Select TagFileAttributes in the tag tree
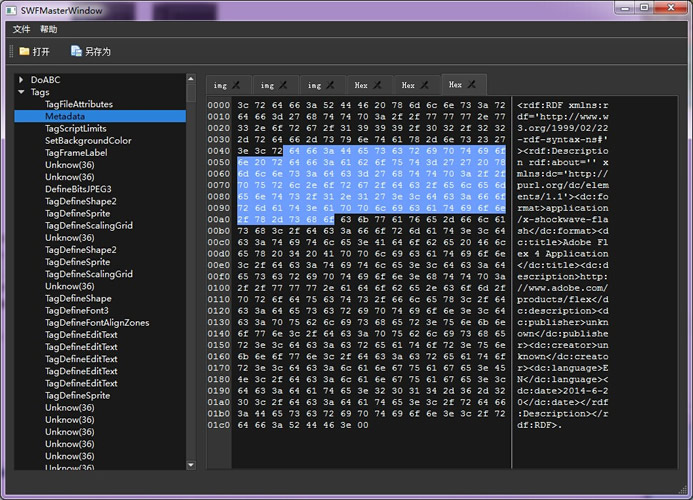This screenshot has height=500, width=693. point(79,104)
